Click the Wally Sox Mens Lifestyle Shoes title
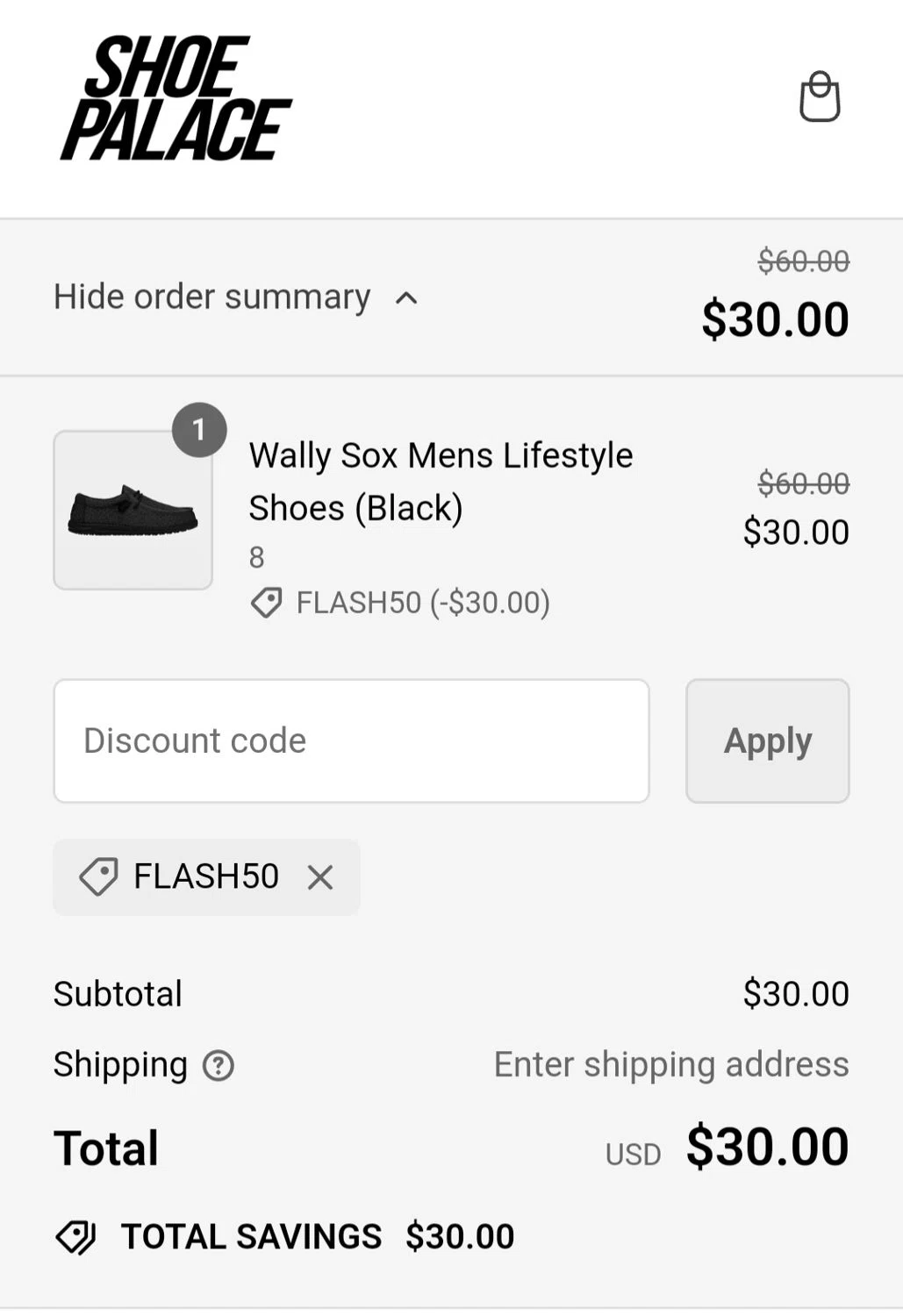Image resolution: width=903 pixels, height=1316 pixels. click(441, 482)
